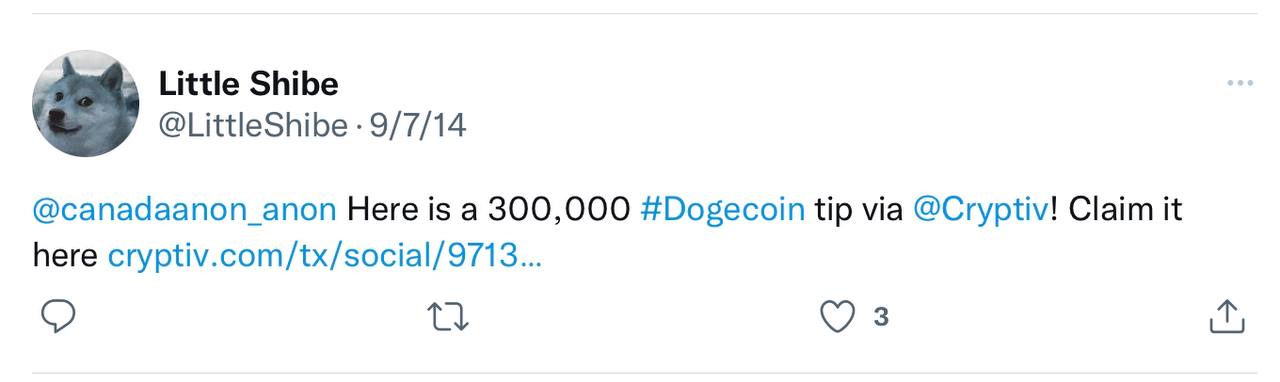Open the three-dot more options menu
1280x382 pixels.
tap(1239, 83)
